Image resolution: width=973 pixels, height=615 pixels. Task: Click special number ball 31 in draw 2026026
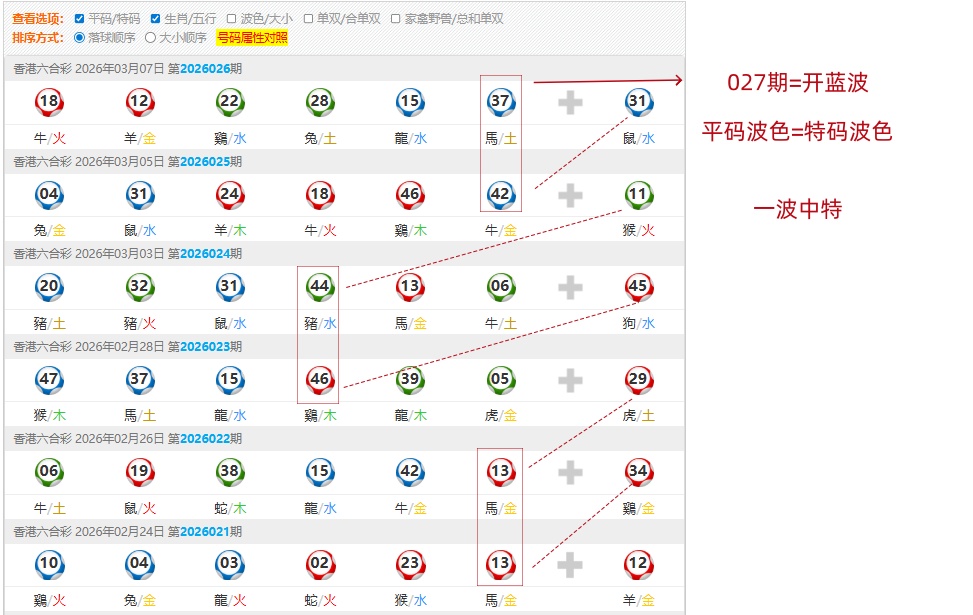tap(638, 101)
